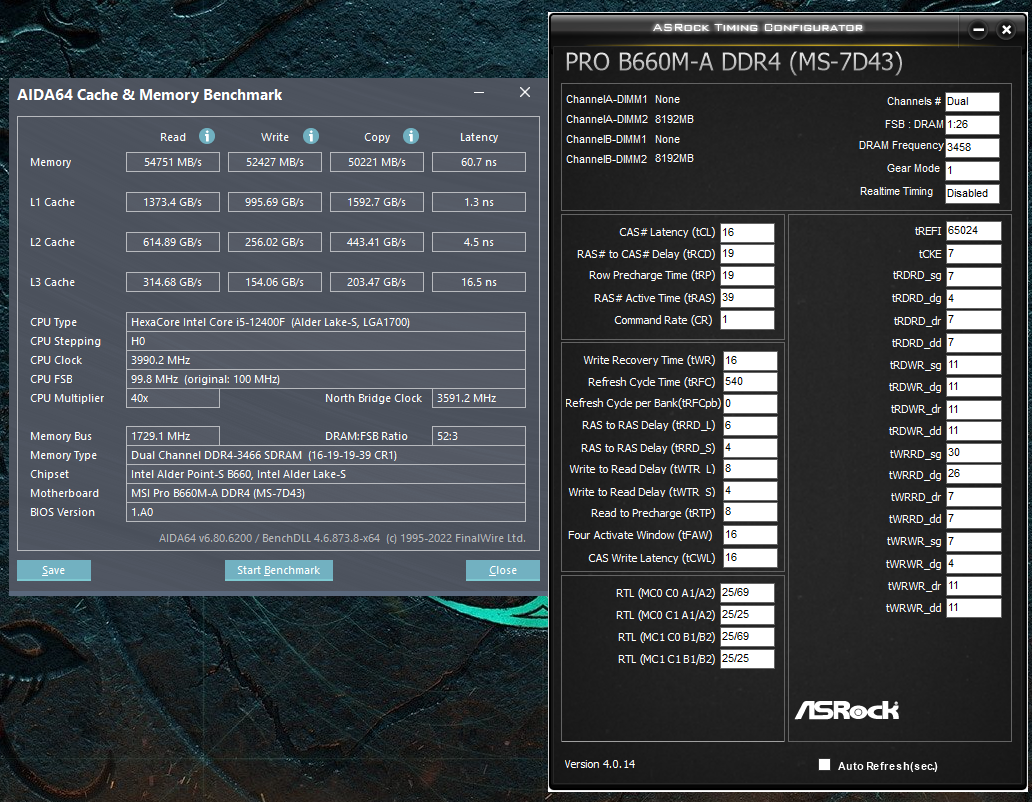Click the RAS# Active Time (tRAS) field
Viewport: 1032px width, 802px height.
pyautogui.click(x=748, y=298)
